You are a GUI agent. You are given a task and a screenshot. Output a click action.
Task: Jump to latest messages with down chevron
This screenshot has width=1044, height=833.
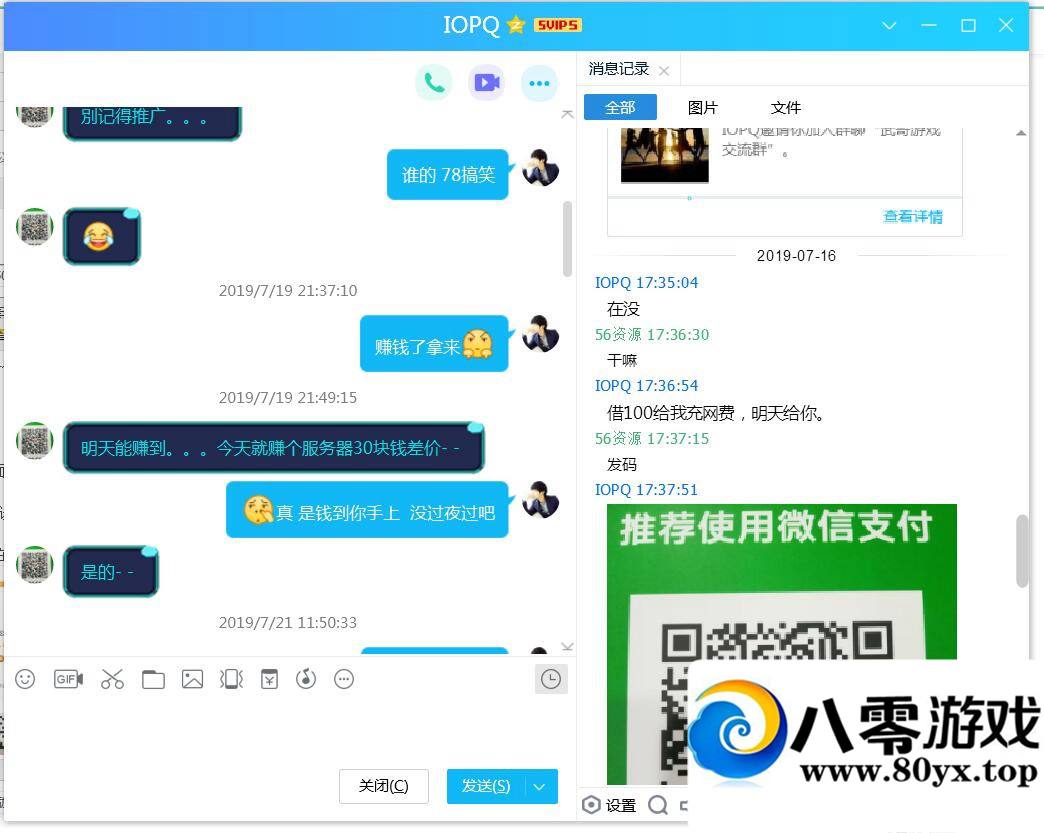point(567,647)
